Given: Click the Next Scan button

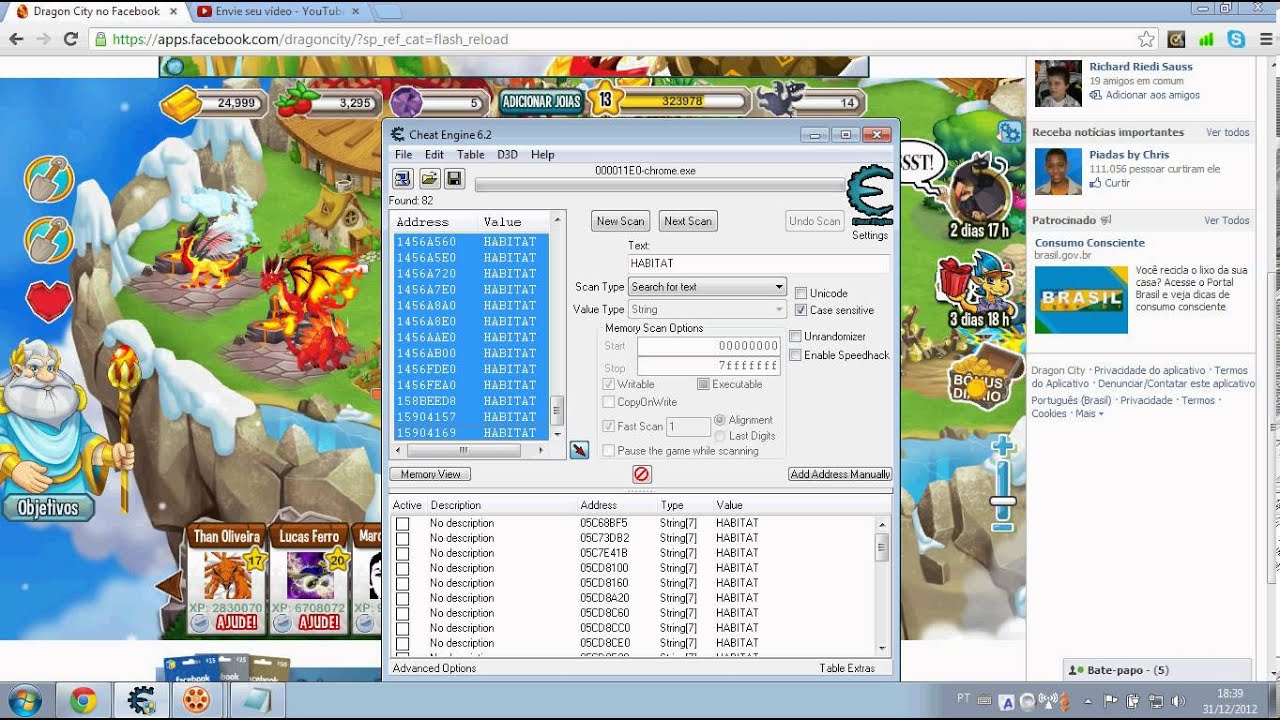Looking at the screenshot, I should [x=688, y=221].
